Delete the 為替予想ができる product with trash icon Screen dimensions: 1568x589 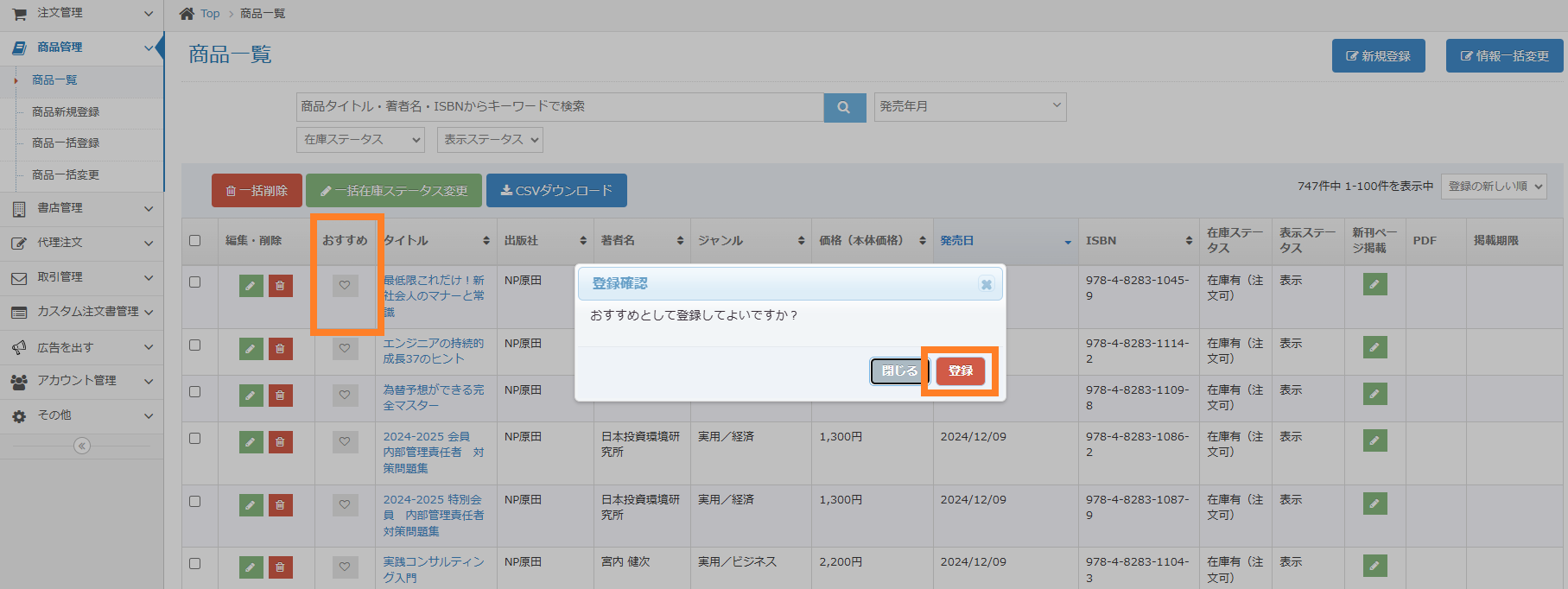pyautogui.click(x=280, y=396)
